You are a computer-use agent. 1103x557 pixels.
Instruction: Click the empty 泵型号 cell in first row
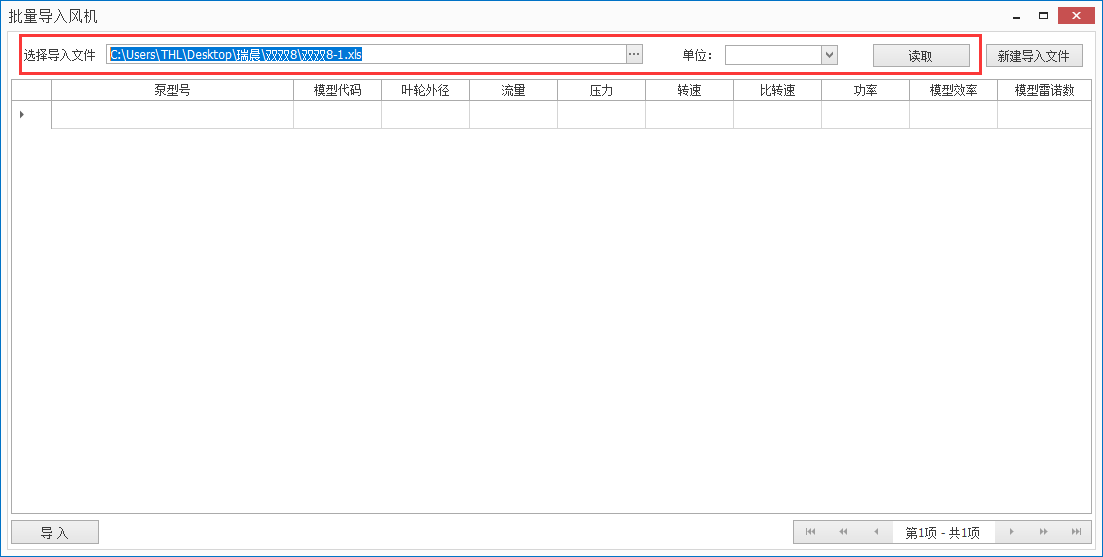pyautogui.click(x=172, y=115)
